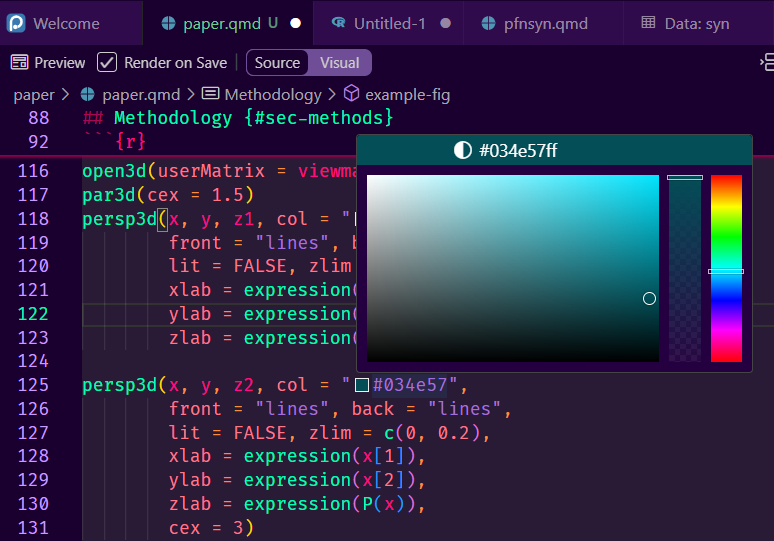Click the R file icon on Untitled-1 tab
774x541 pixels.
(x=337, y=23)
